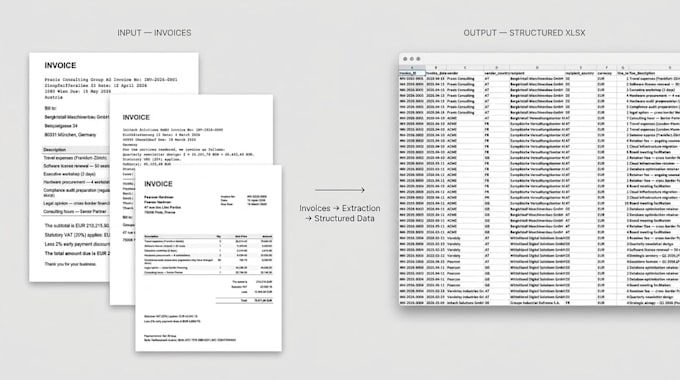This screenshot has width=680, height=380.
Task: Open the middle monospaced invoice page
Action: 191,130
